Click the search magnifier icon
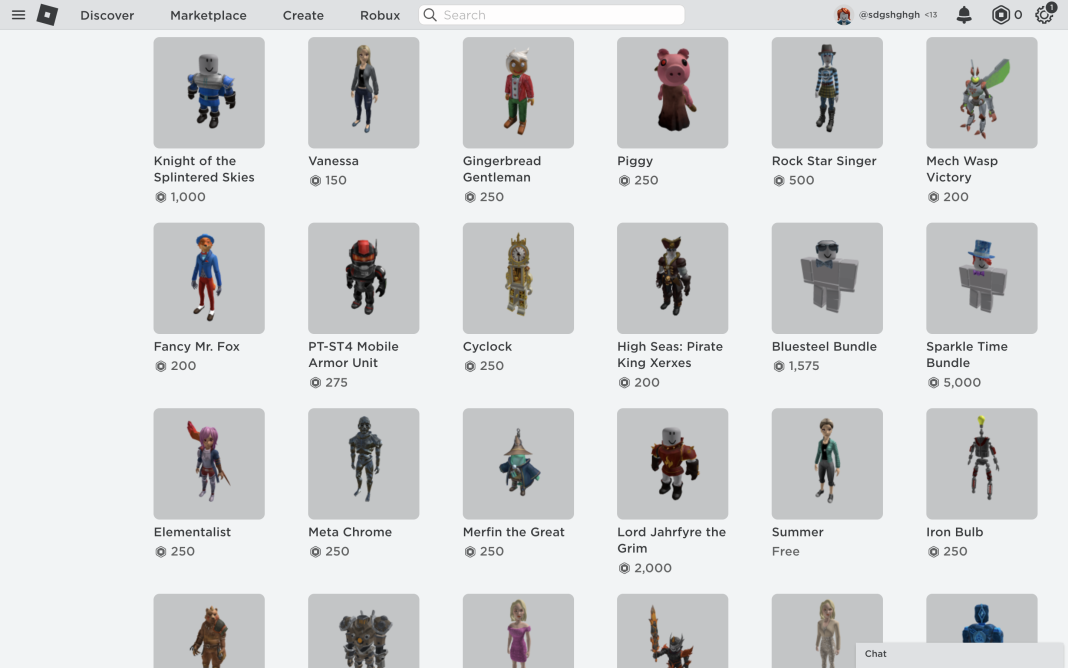The image size is (1068, 668). pos(430,14)
